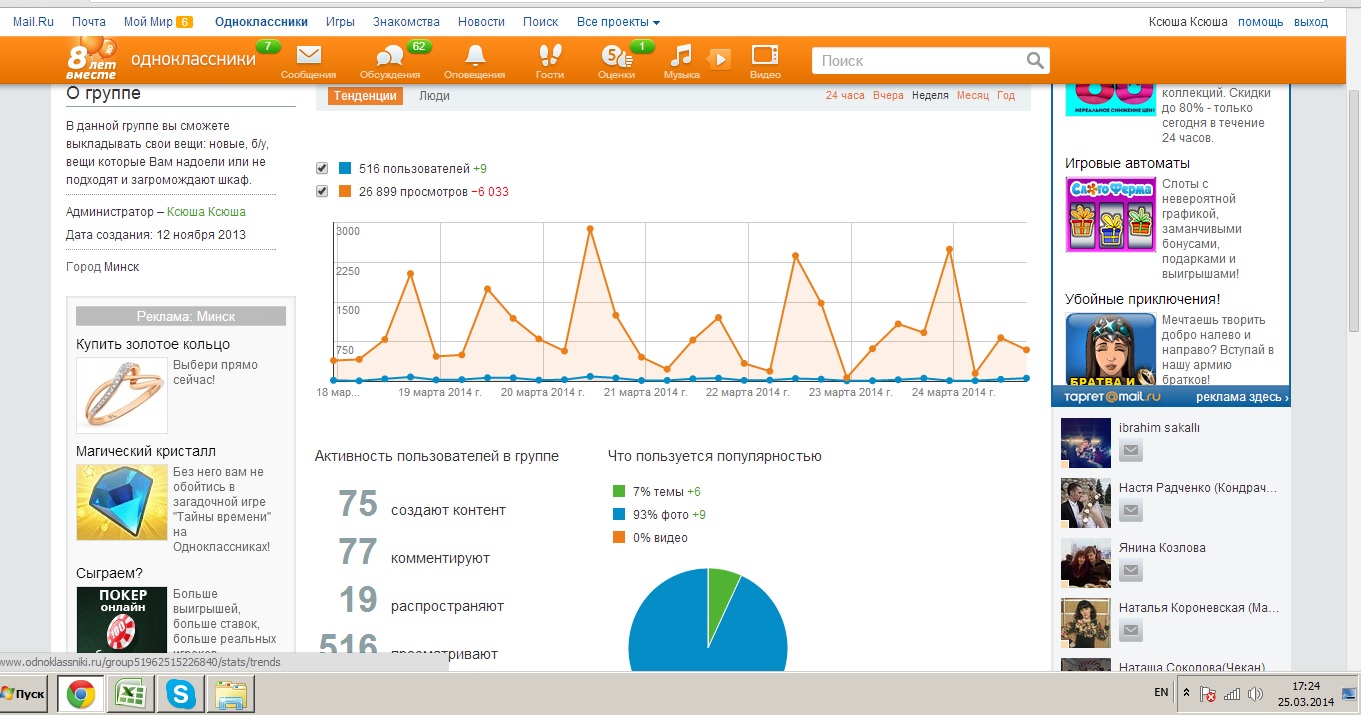
Task: Click the taskbar clock 17:24
Action: (x=1307, y=686)
